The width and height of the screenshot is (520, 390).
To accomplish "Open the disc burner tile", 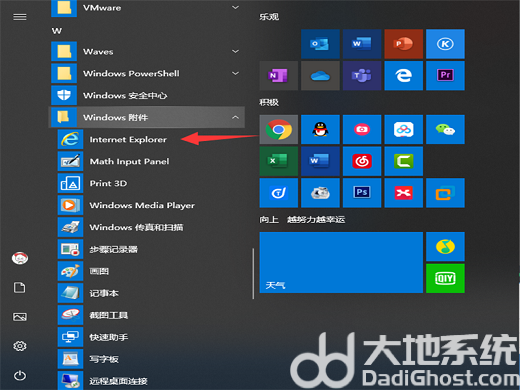I will point(320,193).
